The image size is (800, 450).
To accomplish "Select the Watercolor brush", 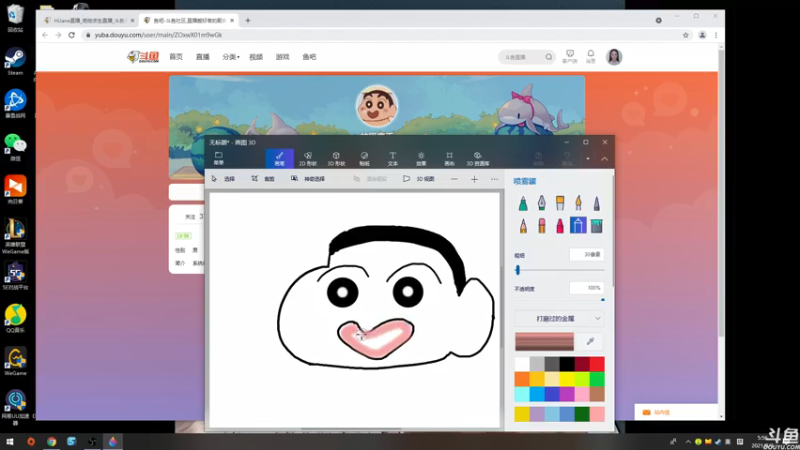I will click(578, 203).
